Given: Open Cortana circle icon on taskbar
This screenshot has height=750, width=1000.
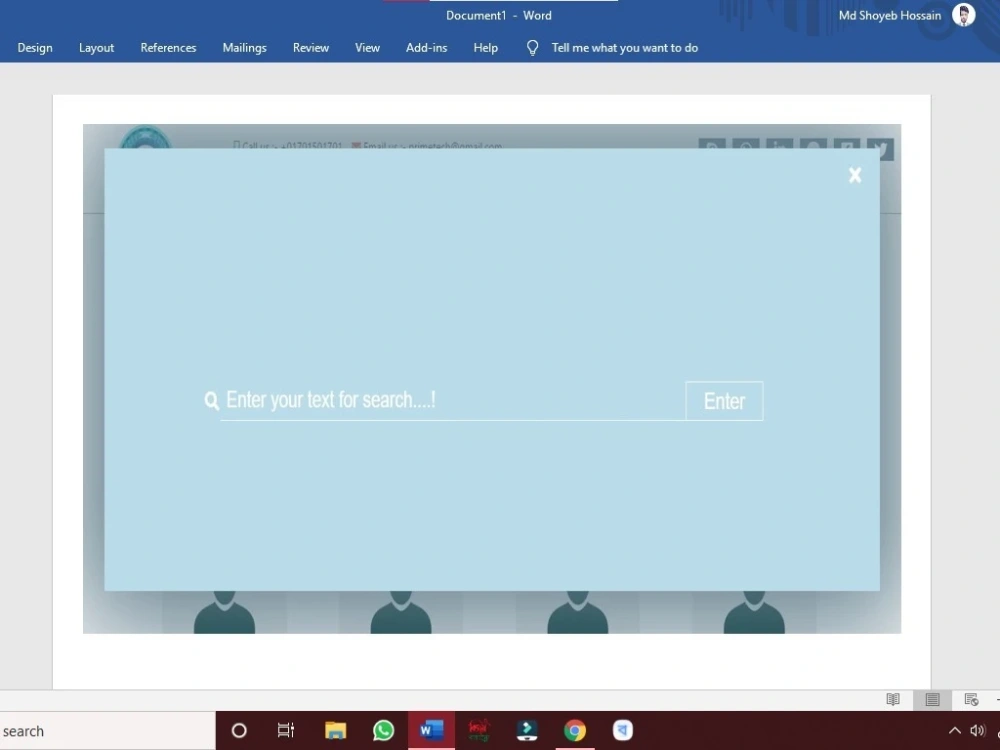Looking at the screenshot, I should click(x=239, y=731).
